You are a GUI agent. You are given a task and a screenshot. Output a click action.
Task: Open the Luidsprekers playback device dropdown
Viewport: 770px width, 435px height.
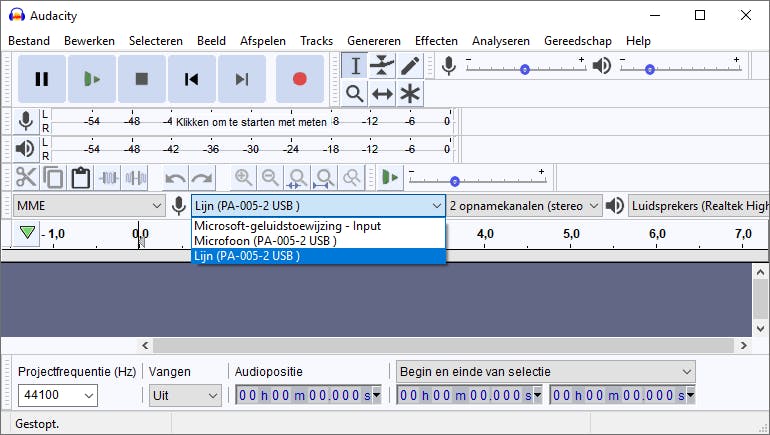click(x=699, y=206)
